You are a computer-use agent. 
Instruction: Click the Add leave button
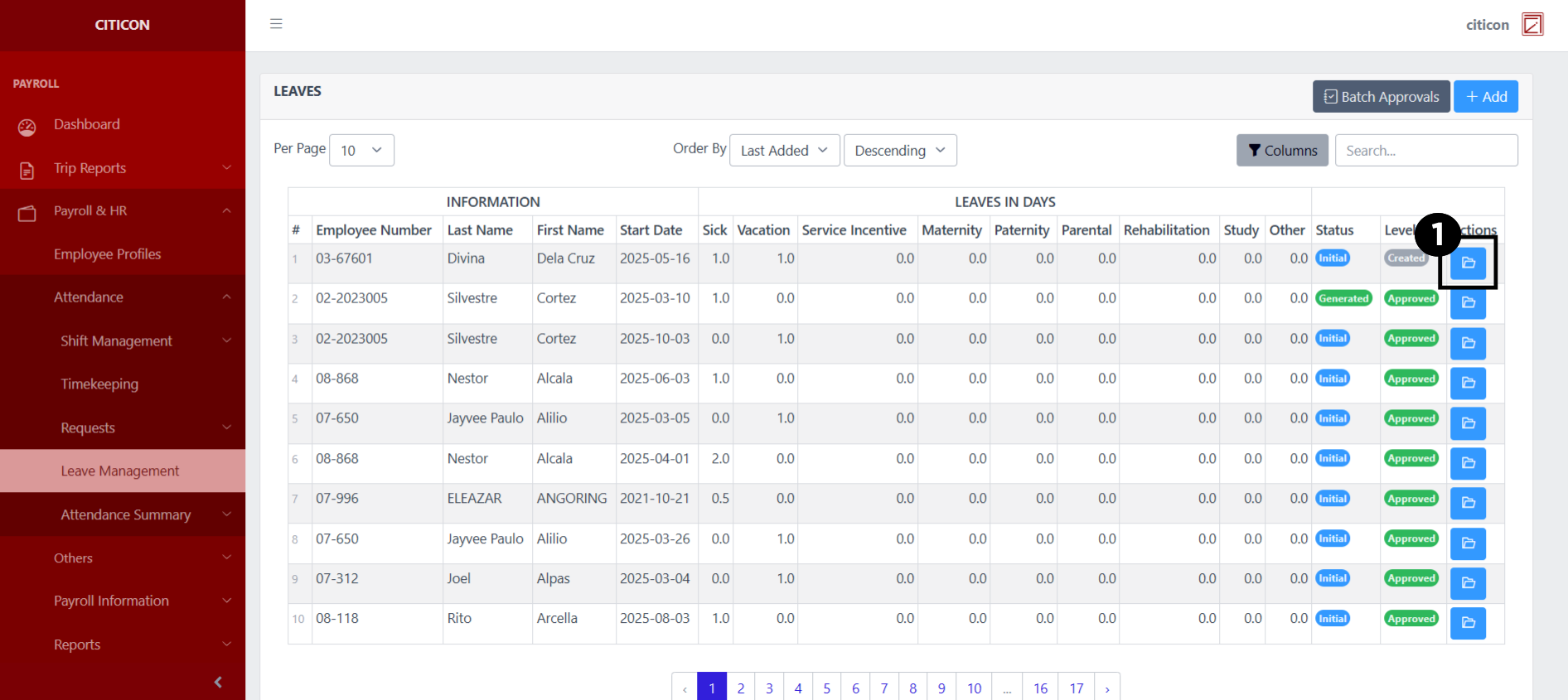pos(1485,96)
